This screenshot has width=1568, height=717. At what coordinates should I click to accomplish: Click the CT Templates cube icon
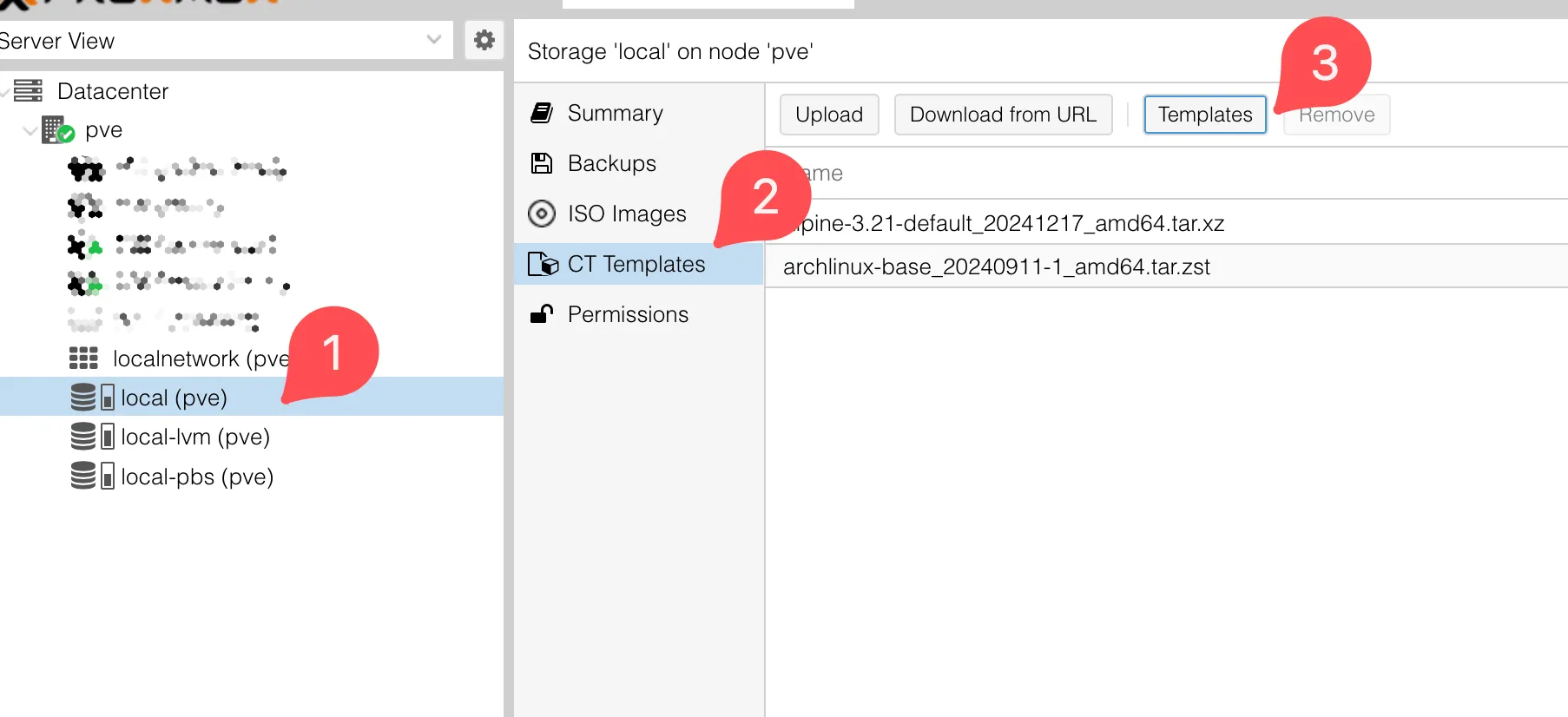pos(544,264)
